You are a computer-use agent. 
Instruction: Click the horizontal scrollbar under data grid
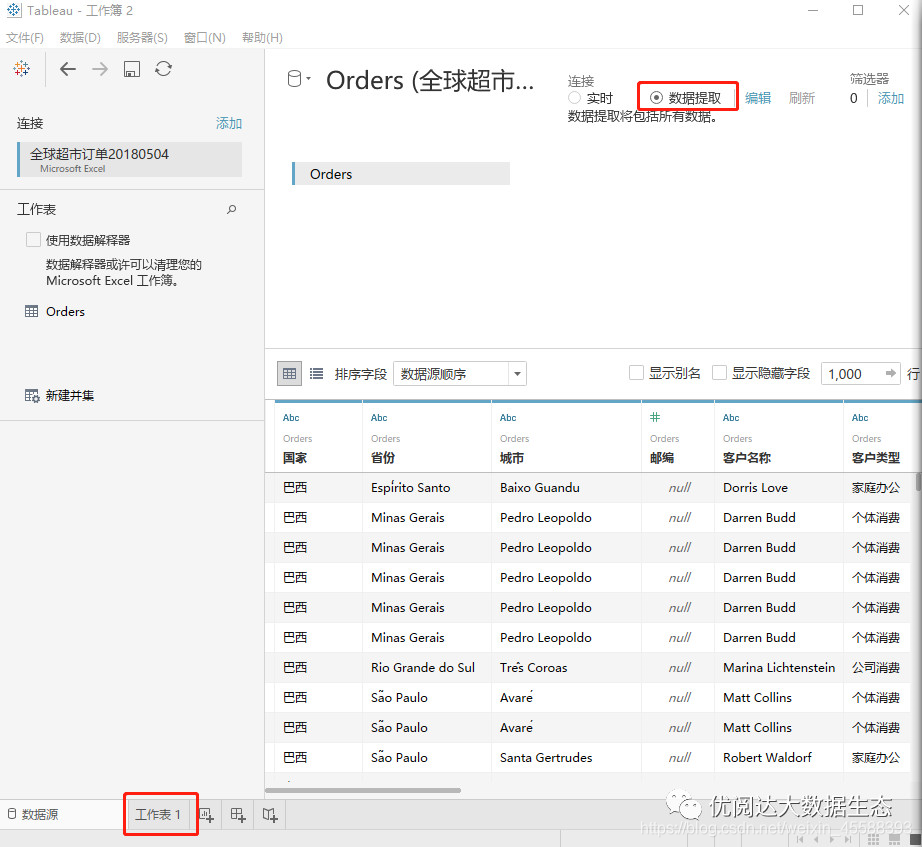point(363,790)
